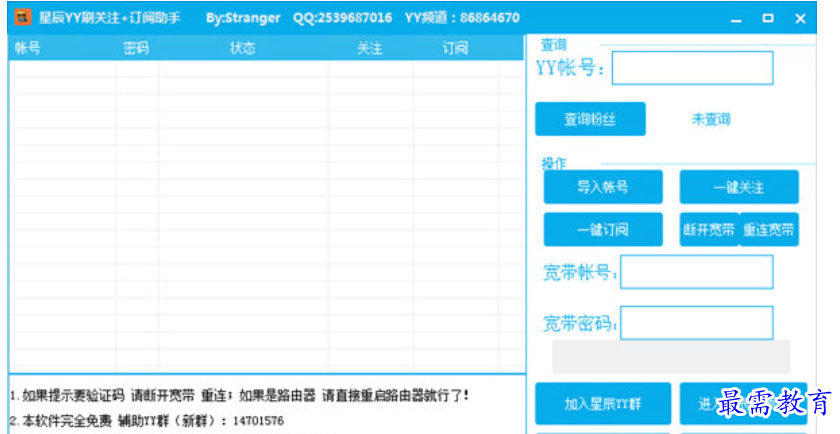Click the 关注 column header
Screen dimensions: 840x434
[x=370, y=48]
